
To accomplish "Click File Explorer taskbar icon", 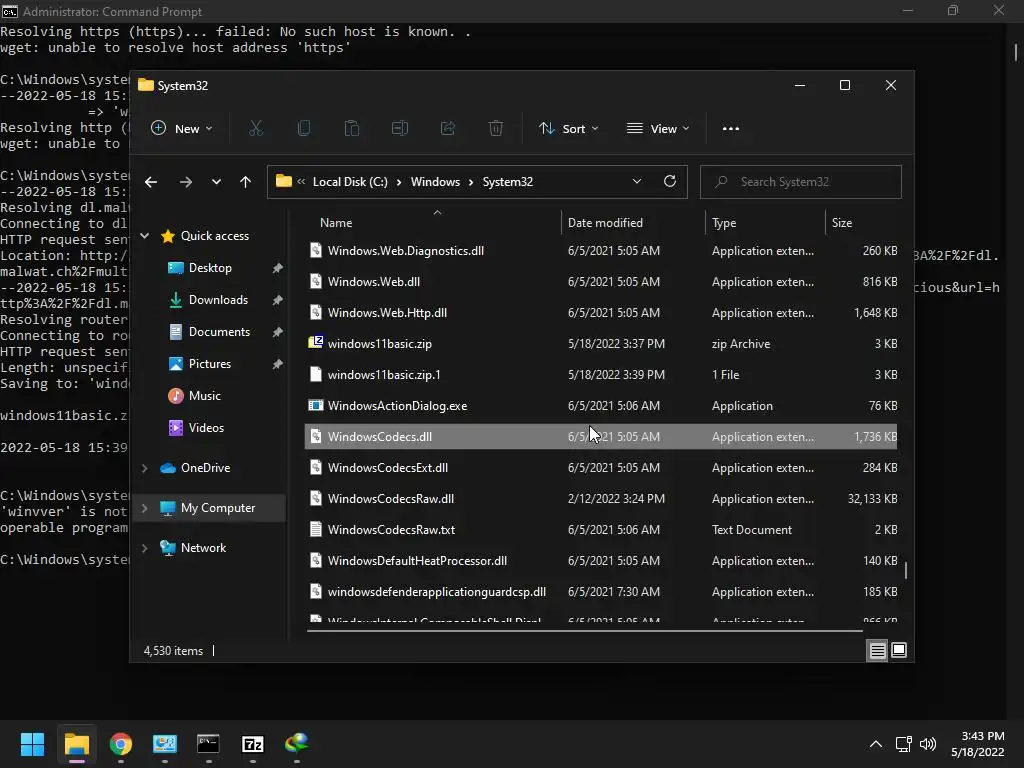I will pyautogui.click(x=76, y=744).
